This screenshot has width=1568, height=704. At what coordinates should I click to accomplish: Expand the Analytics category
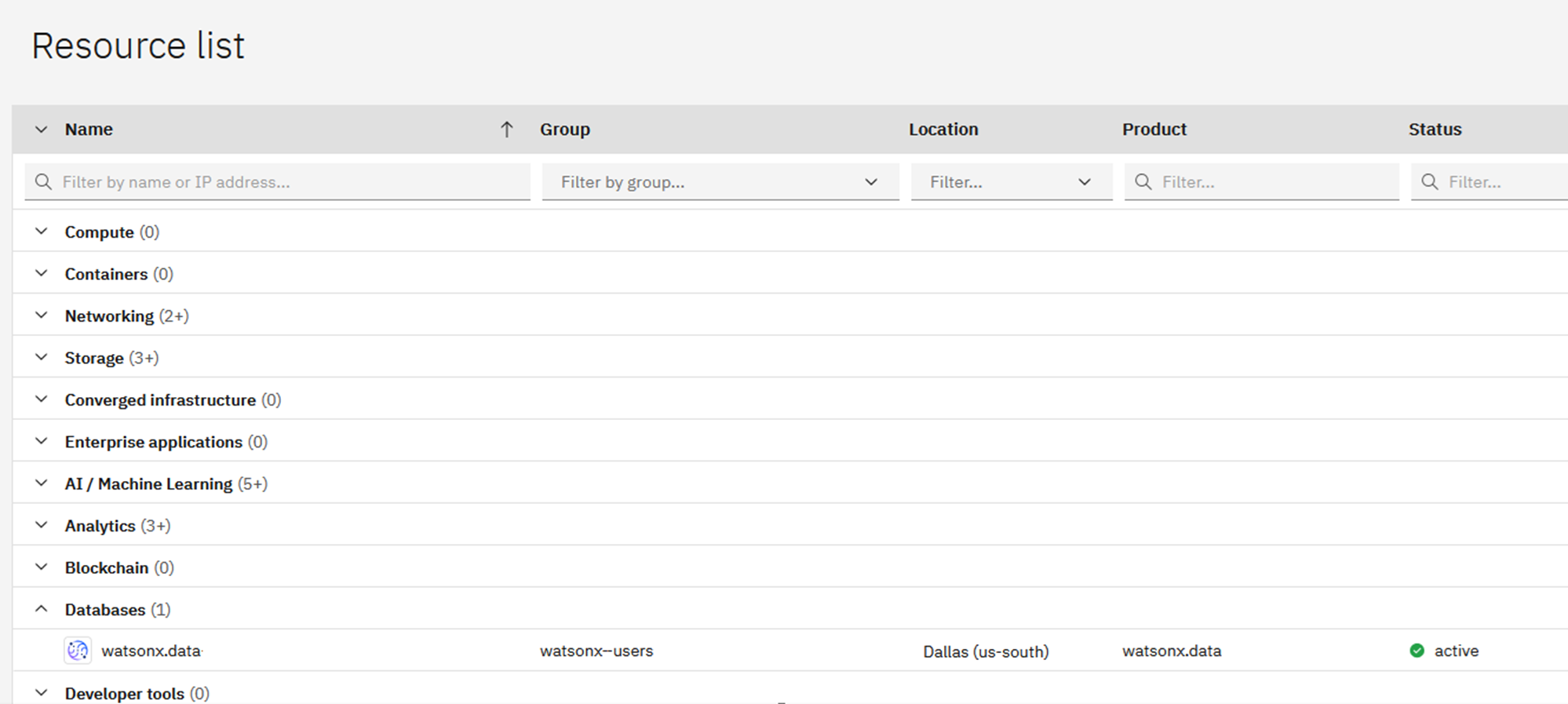click(x=42, y=525)
